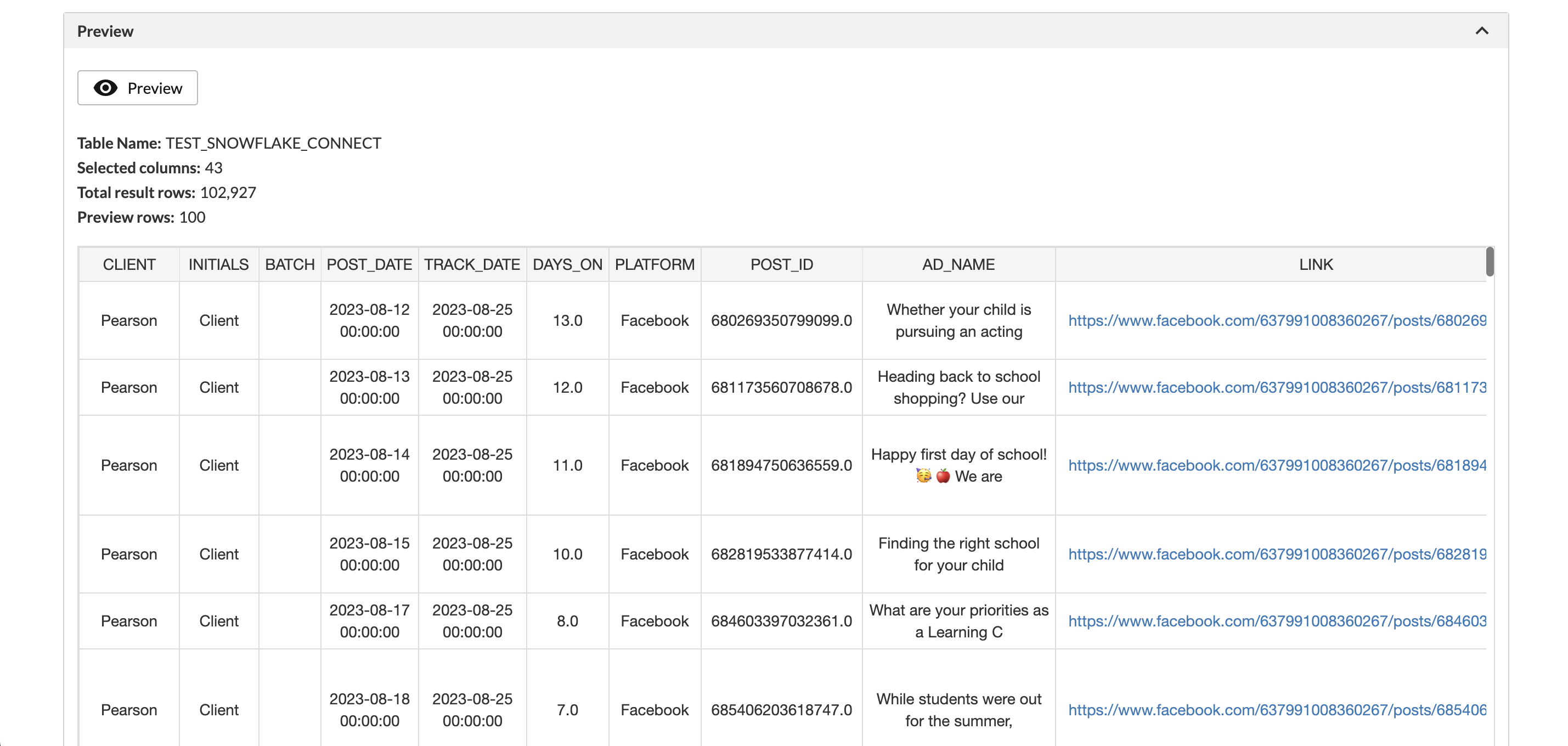Click the Preview button label
The width and height of the screenshot is (1568, 746).
(x=155, y=88)
